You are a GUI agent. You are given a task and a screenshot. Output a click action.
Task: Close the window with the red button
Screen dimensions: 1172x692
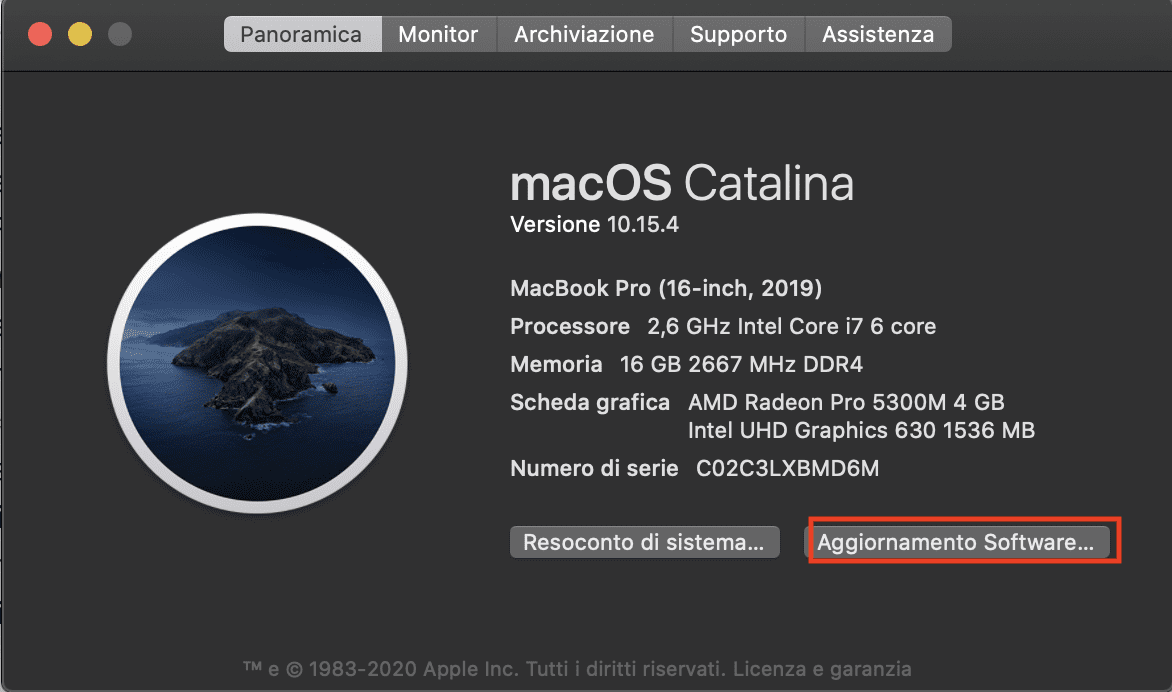pyautogui.click(x=40, y=34)
